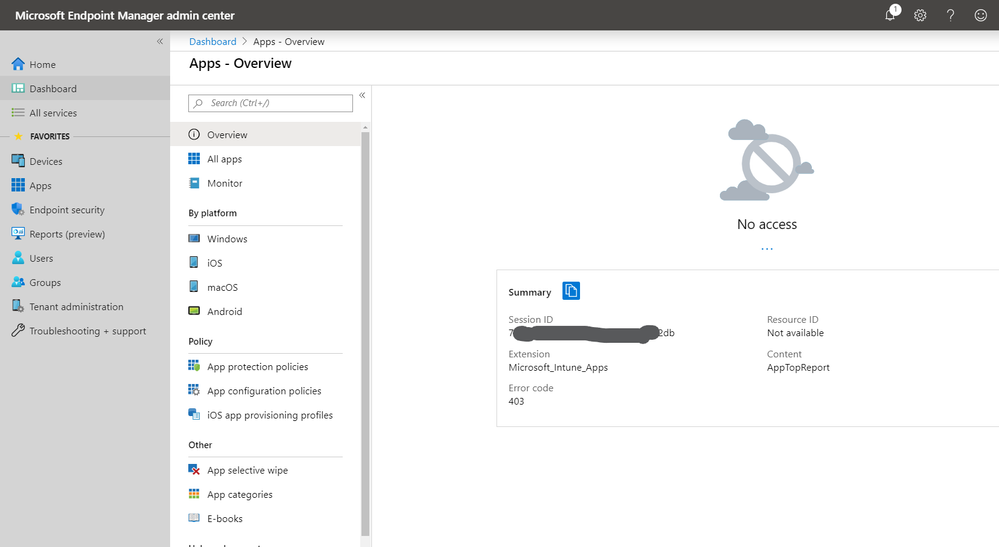Open App configuration policies
Viewport: 999px width, 547px height.
pos(265,390)
